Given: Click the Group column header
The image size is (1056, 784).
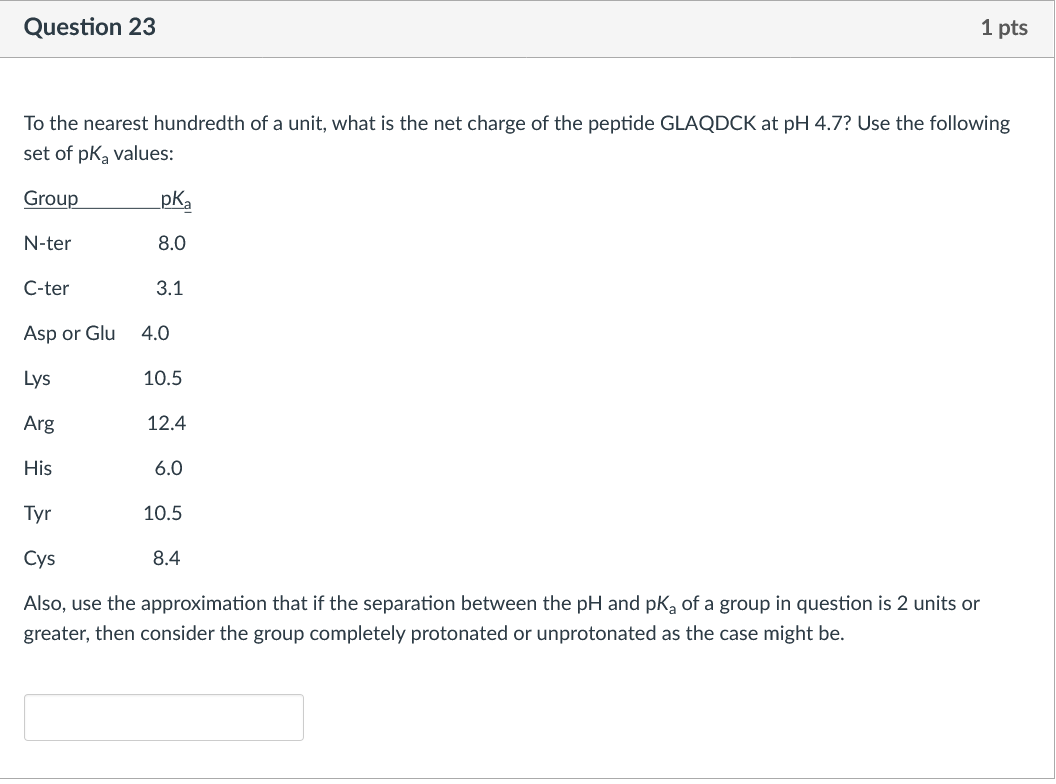Looking at the screenshot, I should point(51,198).
